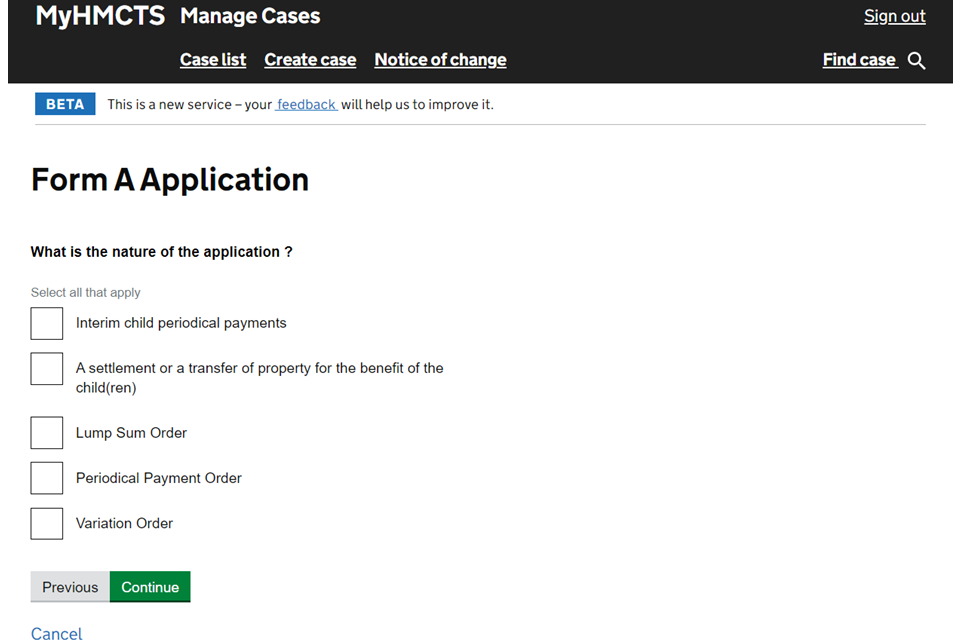Click the nature of the application question text
The image size is (960, 640).
pyautogui.click(x=162, y=252)
